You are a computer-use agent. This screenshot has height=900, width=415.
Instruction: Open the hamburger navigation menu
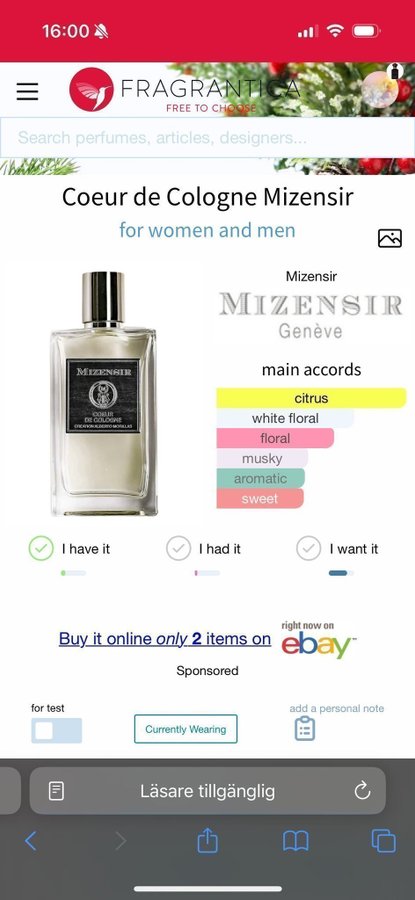(x=27, y=91)
